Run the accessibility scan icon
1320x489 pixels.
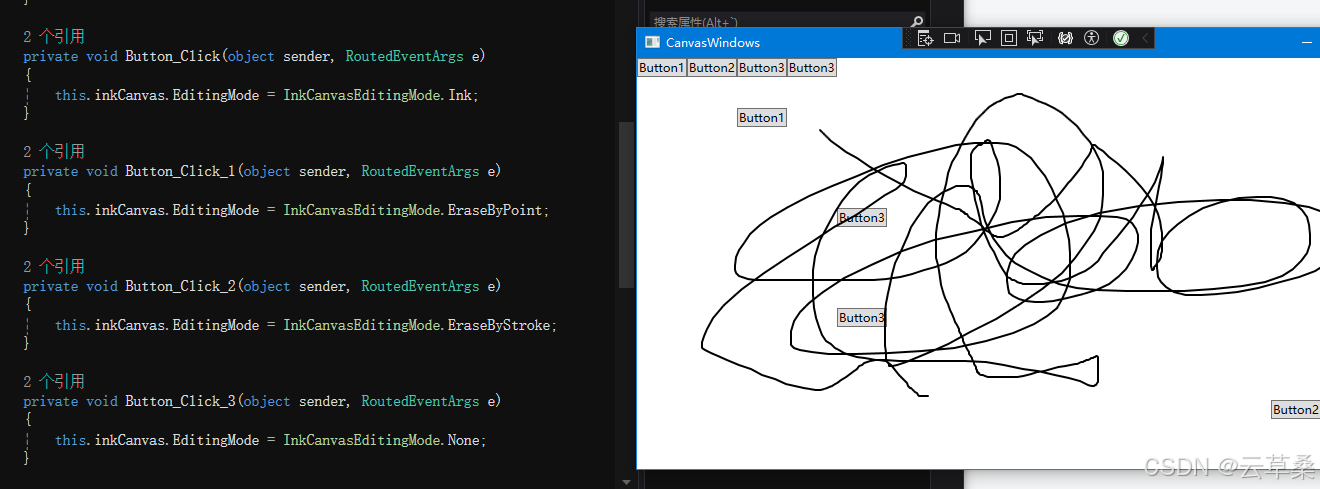pyautogui.click(x=1091, y=38)
